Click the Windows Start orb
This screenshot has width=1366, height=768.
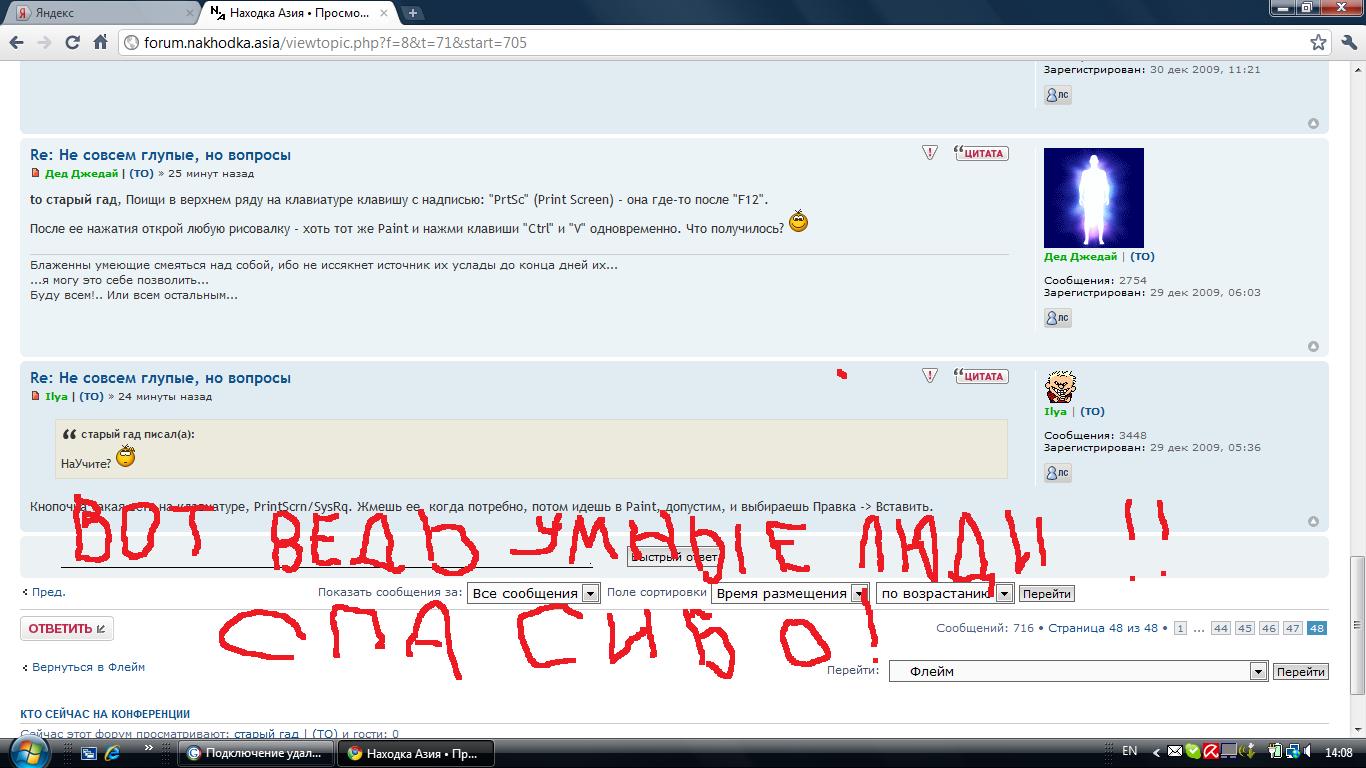(30, 751)
